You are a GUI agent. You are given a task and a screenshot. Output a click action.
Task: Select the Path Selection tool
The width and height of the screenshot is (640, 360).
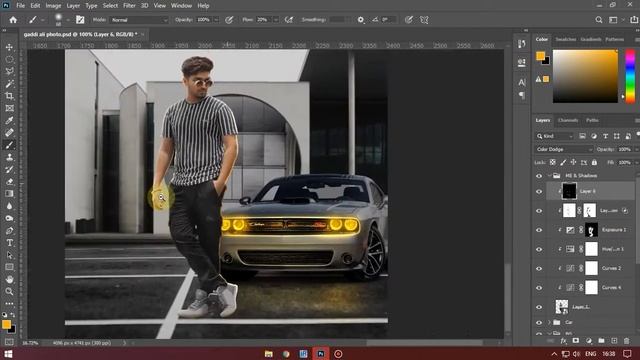[9, 255]
